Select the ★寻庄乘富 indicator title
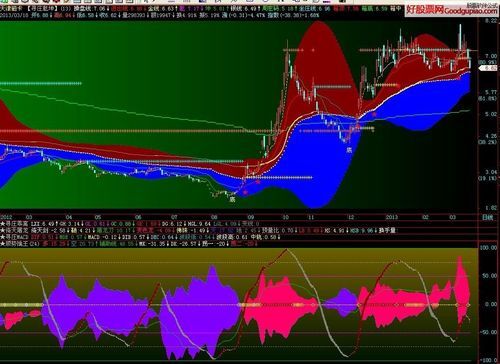This screenshot has width=500, height=364. point(15,224)
